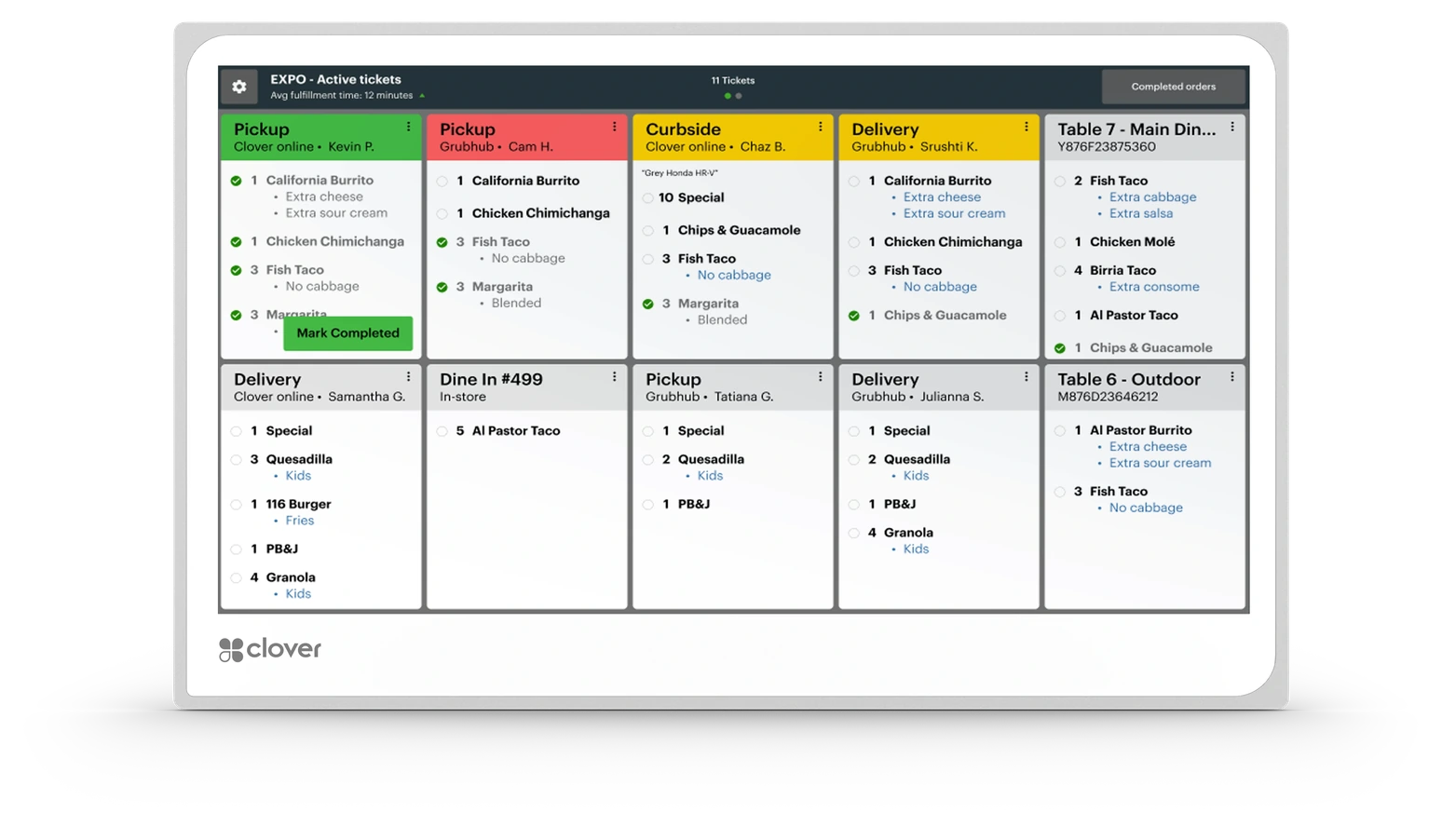
Task: Open the three-dot menu on the Srushti K. Delivery ticket
Action: point(1026,127)
